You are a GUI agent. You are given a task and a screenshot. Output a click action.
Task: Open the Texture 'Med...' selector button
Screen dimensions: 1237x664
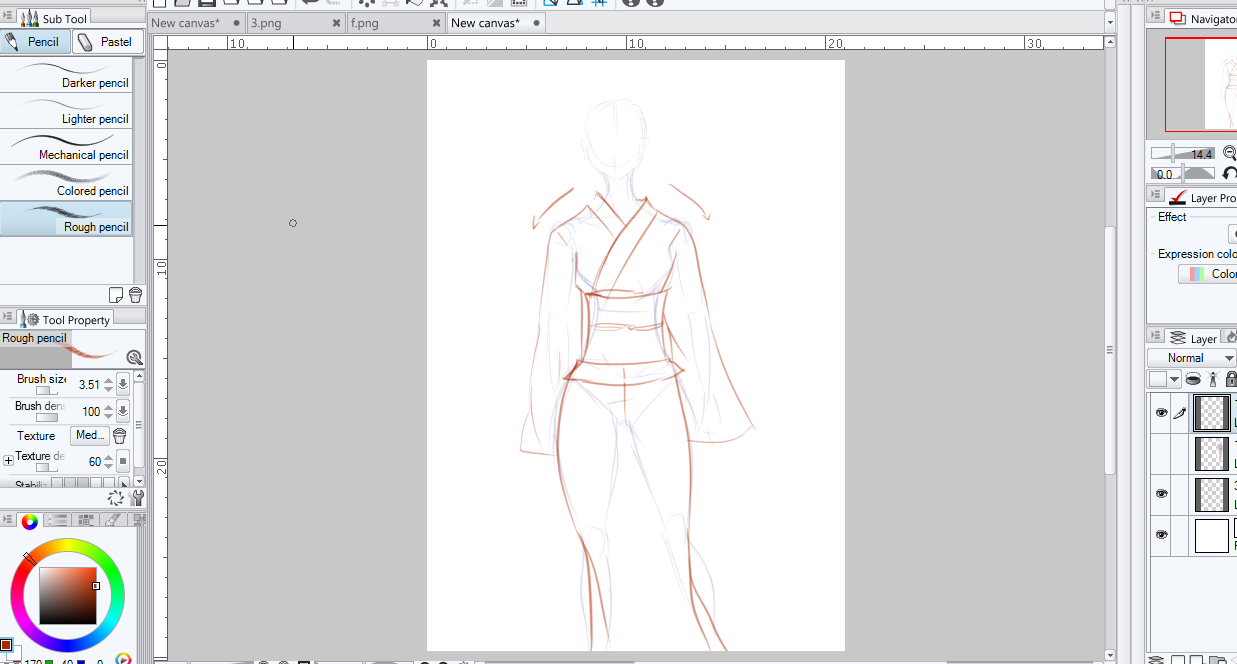(x=89, y=435)
